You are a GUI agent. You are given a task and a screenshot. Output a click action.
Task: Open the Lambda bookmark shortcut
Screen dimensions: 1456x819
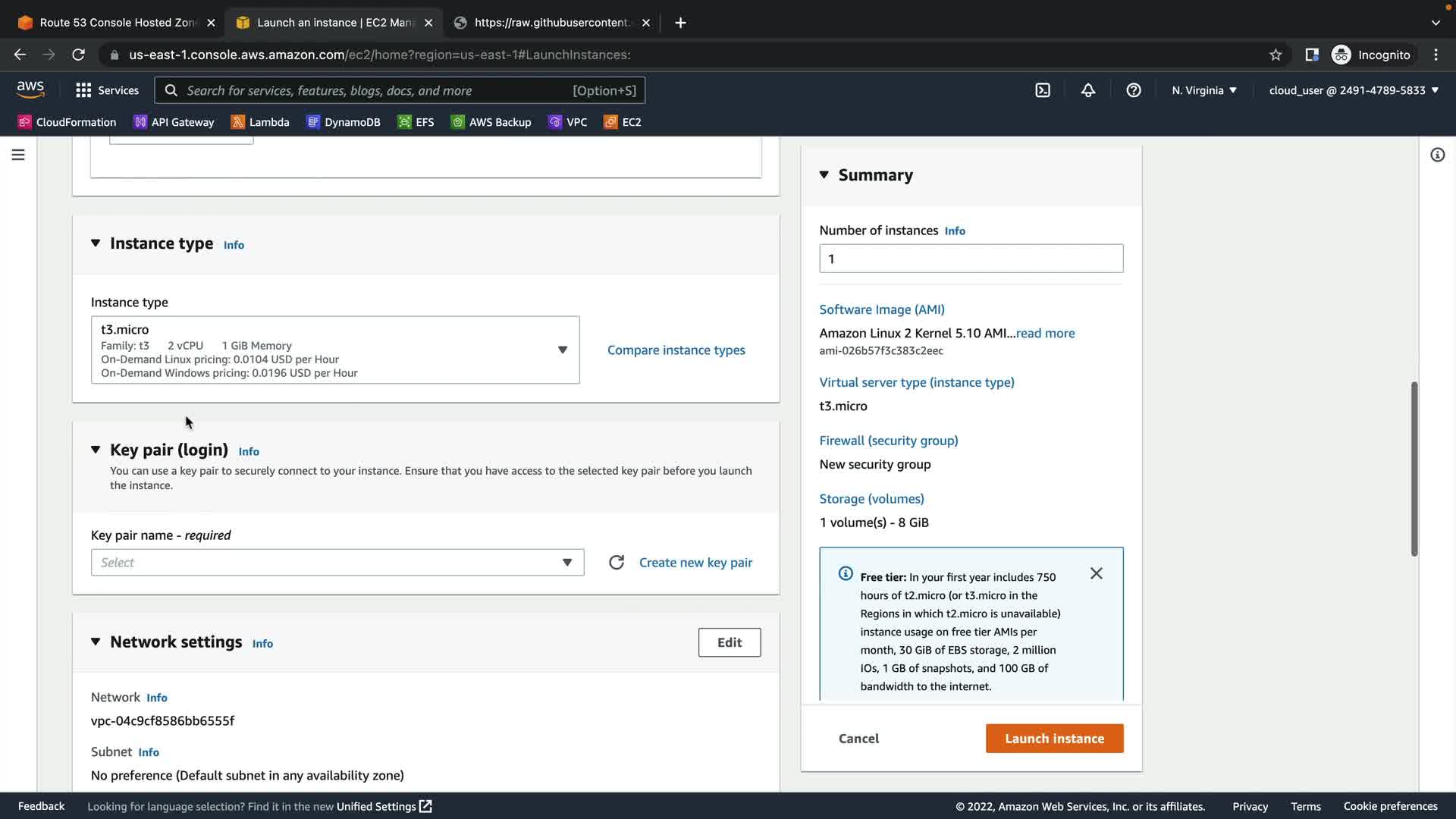click(x=260, y=122)
